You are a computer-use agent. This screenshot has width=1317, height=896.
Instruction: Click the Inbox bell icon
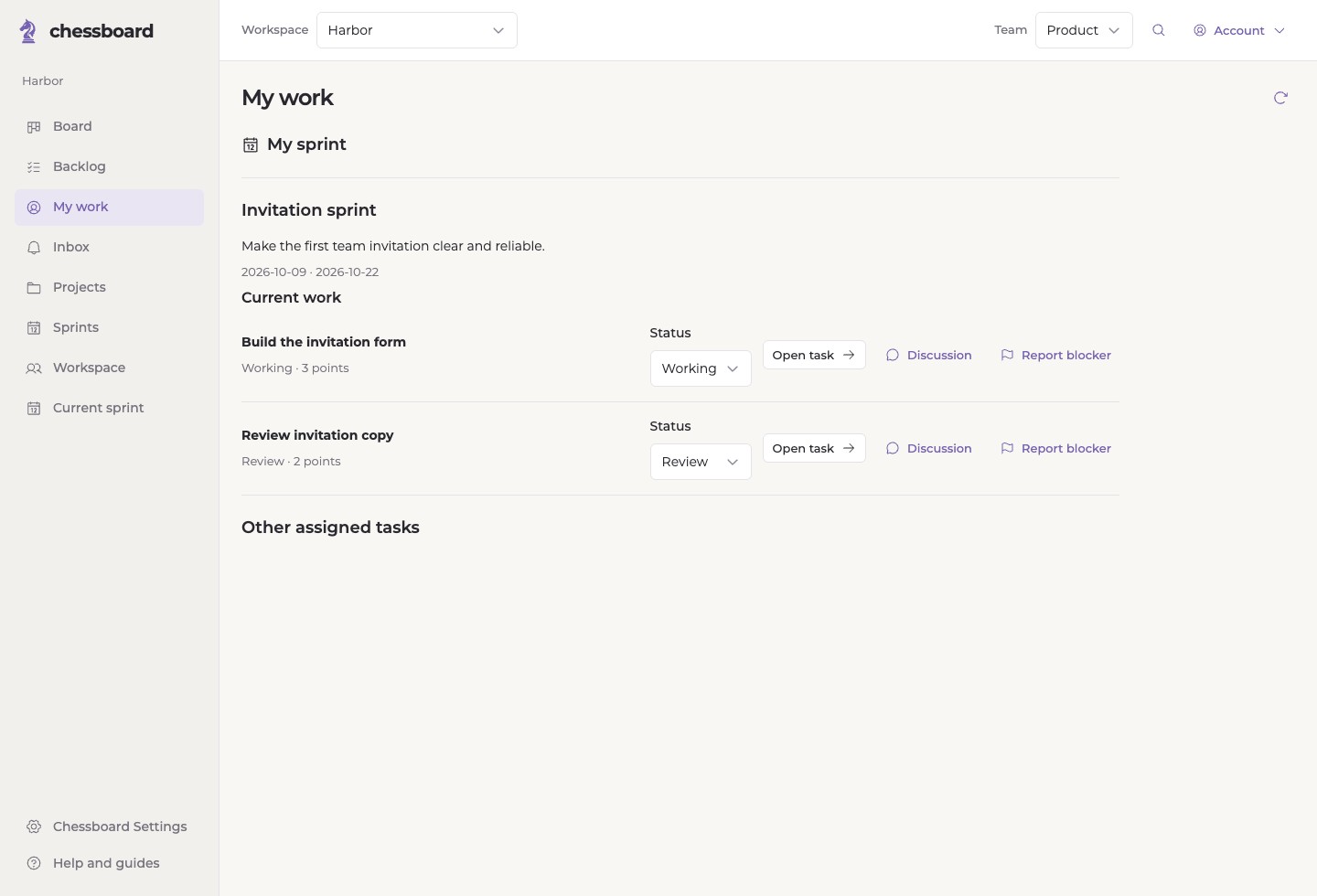34,248
